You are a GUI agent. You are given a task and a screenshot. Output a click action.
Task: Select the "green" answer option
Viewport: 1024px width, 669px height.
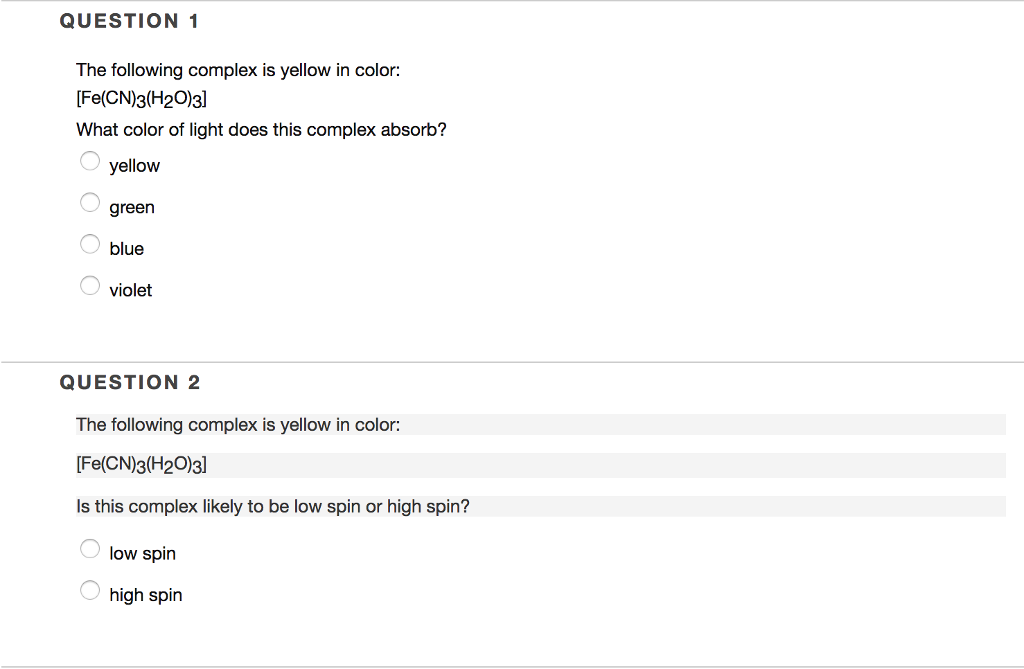click(x=89, y=202)
